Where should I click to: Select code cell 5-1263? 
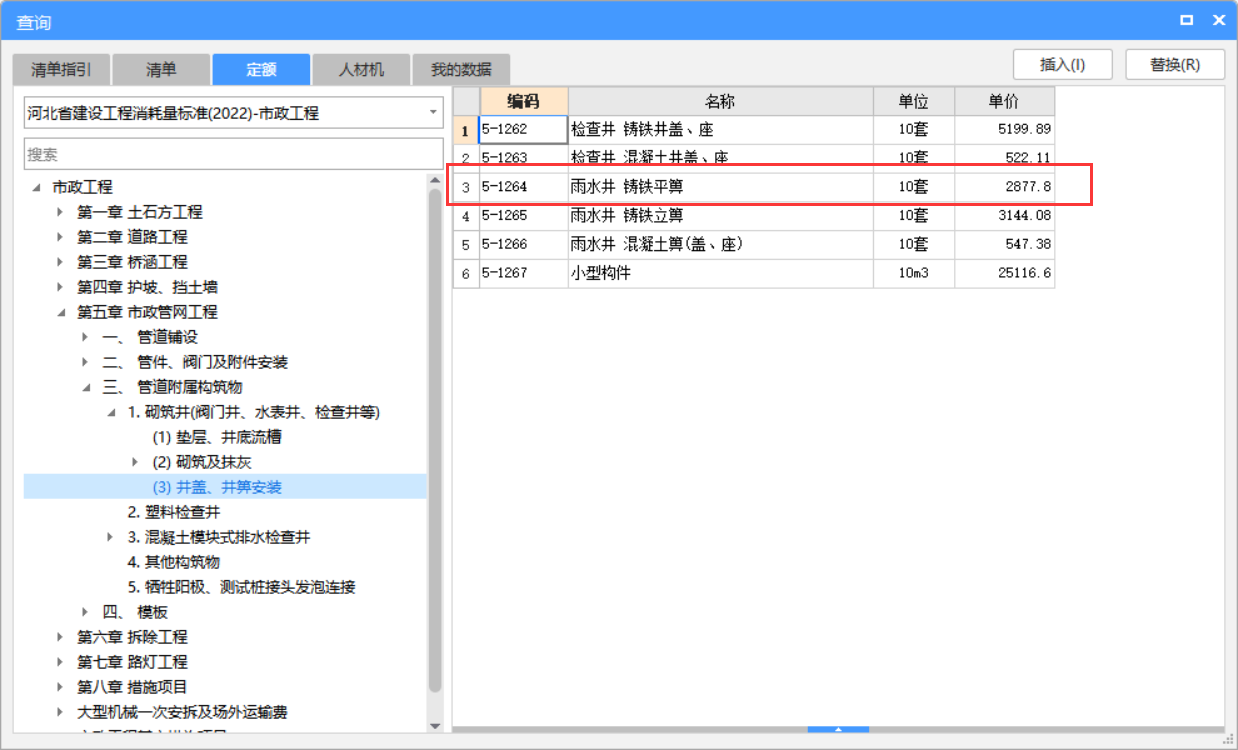(523, 158)
